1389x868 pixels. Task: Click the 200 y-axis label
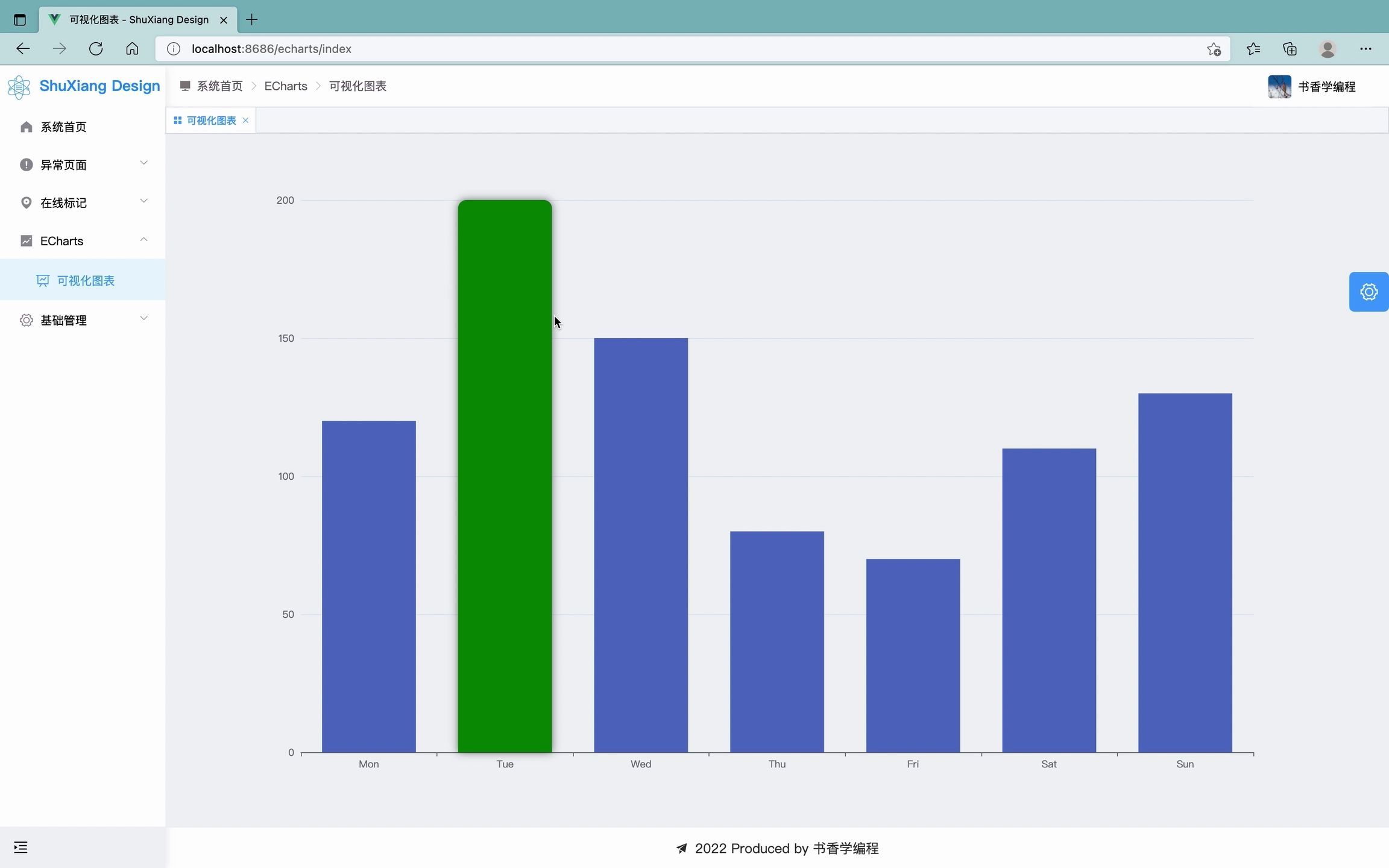pos(285,200)
